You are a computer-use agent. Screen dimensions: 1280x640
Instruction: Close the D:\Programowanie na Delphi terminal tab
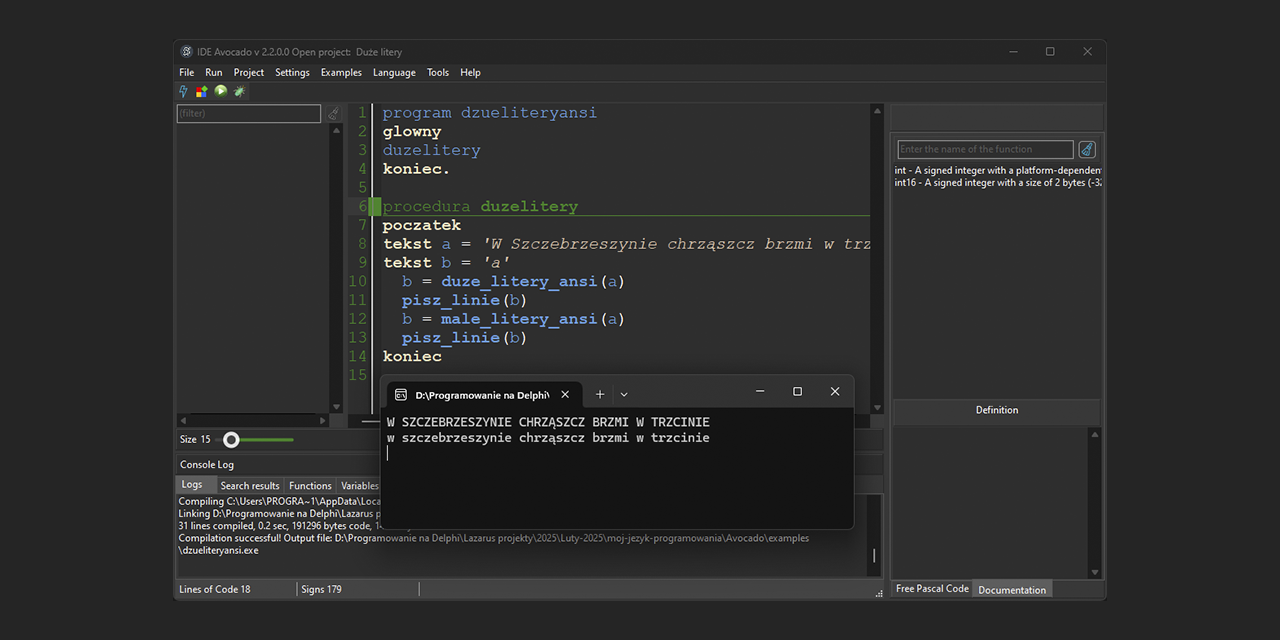coord(565,394)
